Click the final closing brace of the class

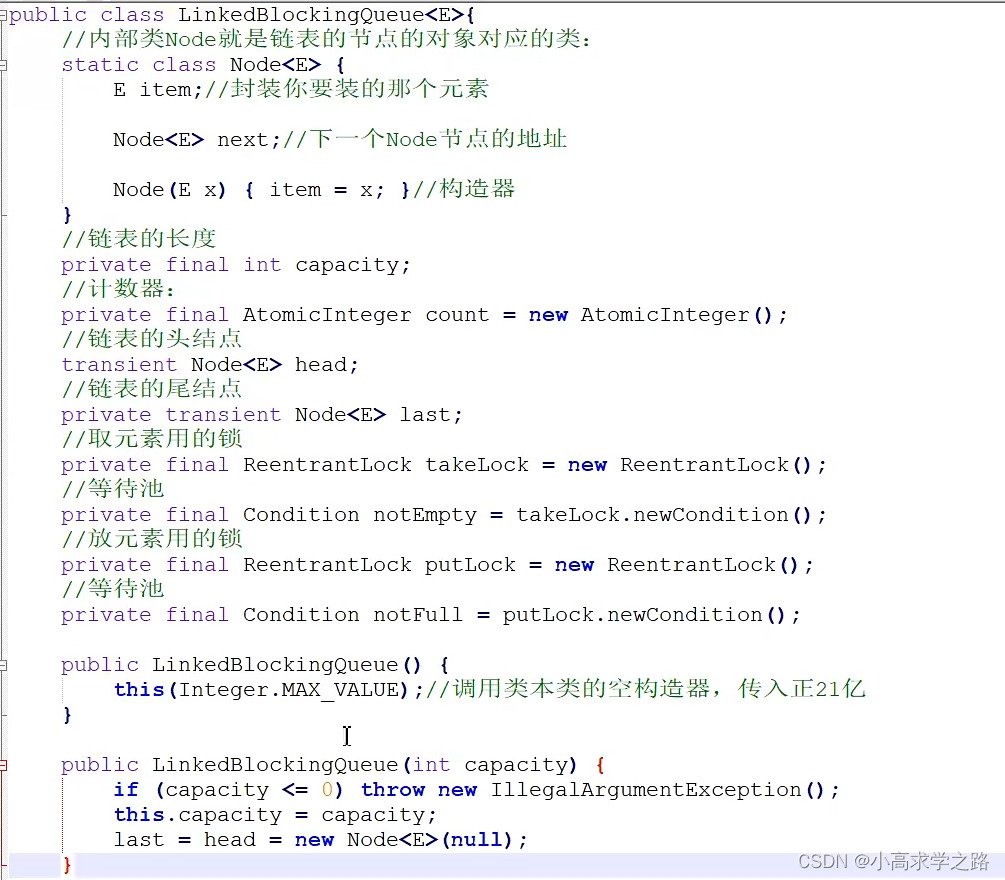(x=67, y=864)
